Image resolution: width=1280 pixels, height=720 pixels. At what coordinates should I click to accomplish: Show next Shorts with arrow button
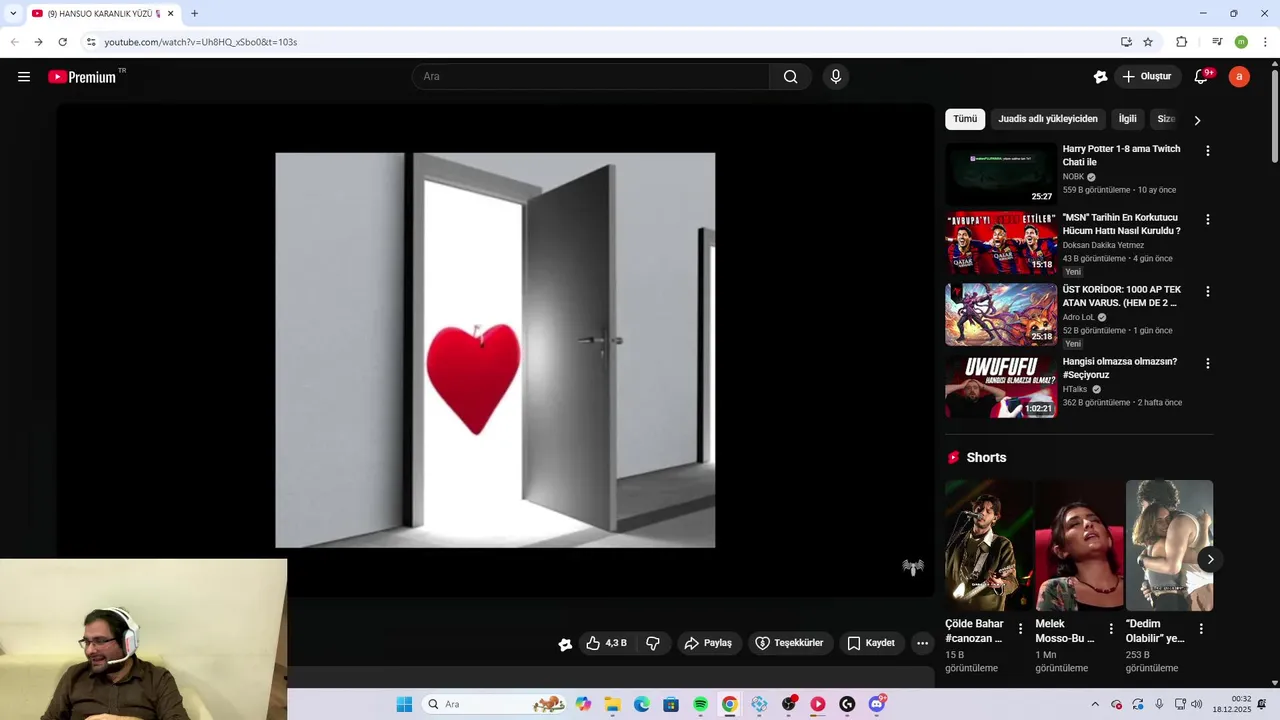(x=1210, y=559)
